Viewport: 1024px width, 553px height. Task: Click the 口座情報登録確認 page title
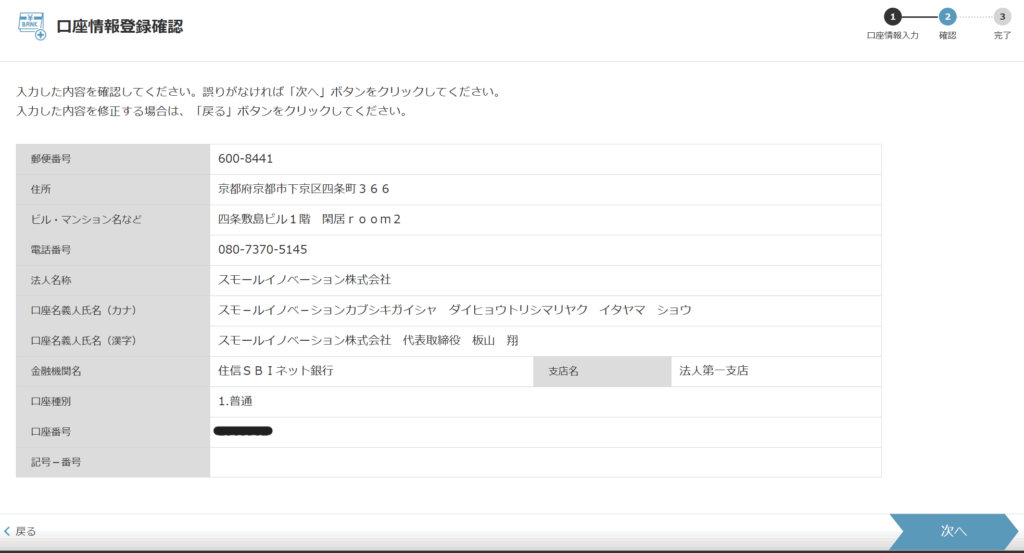[120, 27]
